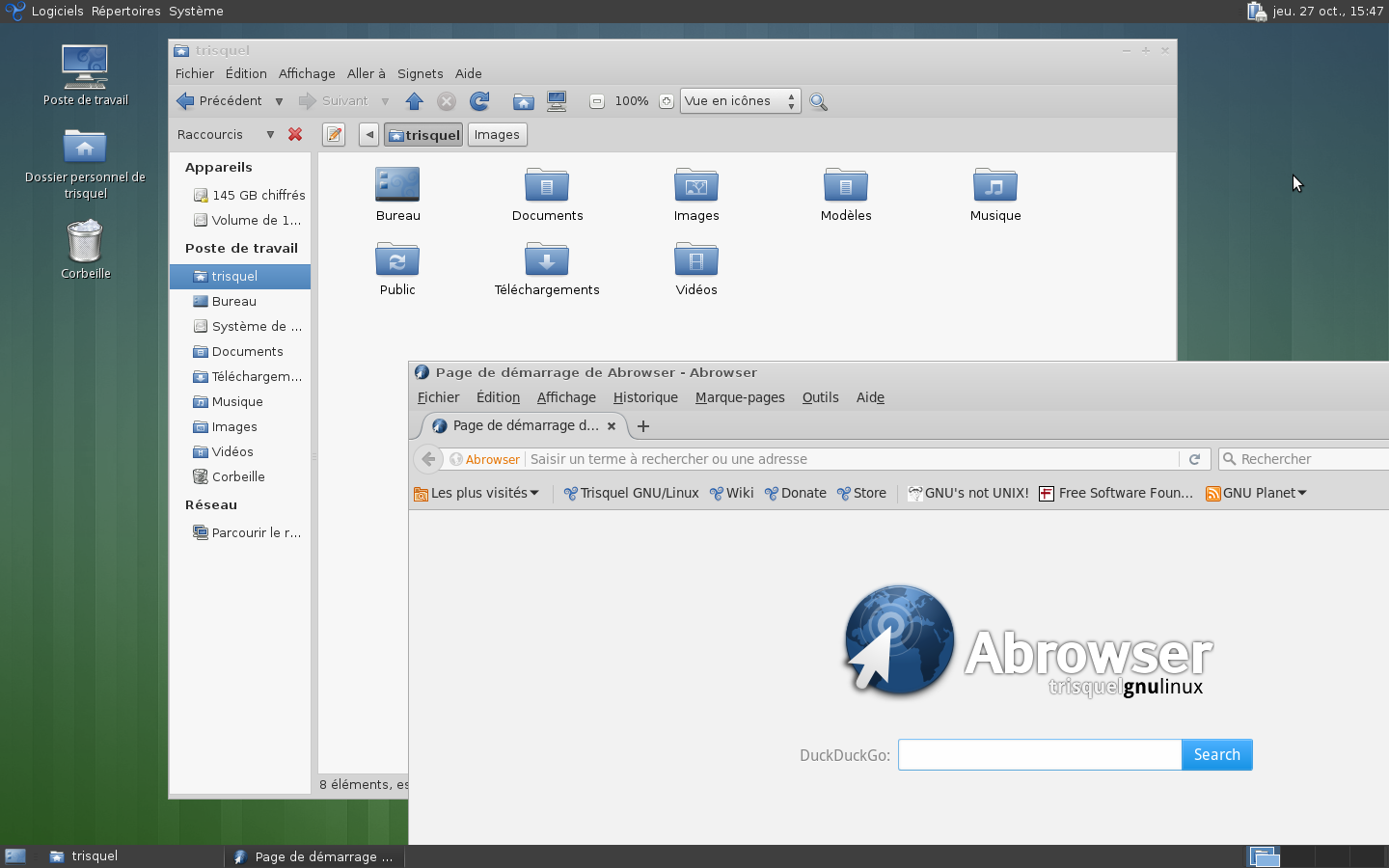Image resolution: width=1389 pixels, height=868 pixels.
Task: Open the Logiciels menu in top panel
Action: [x=57, y=11]
